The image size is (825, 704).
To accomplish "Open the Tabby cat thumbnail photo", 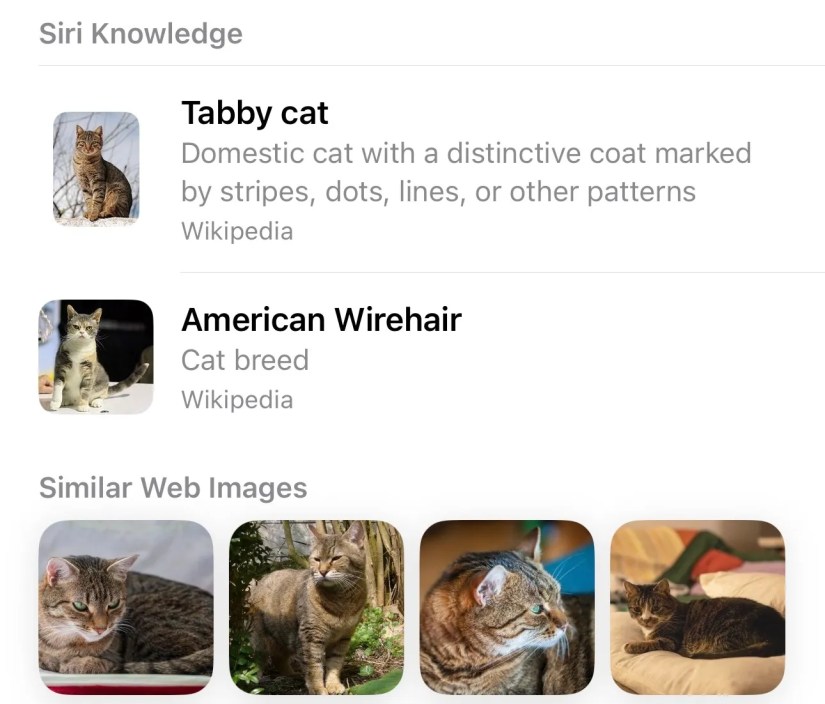I will click(x=96, y=169).
